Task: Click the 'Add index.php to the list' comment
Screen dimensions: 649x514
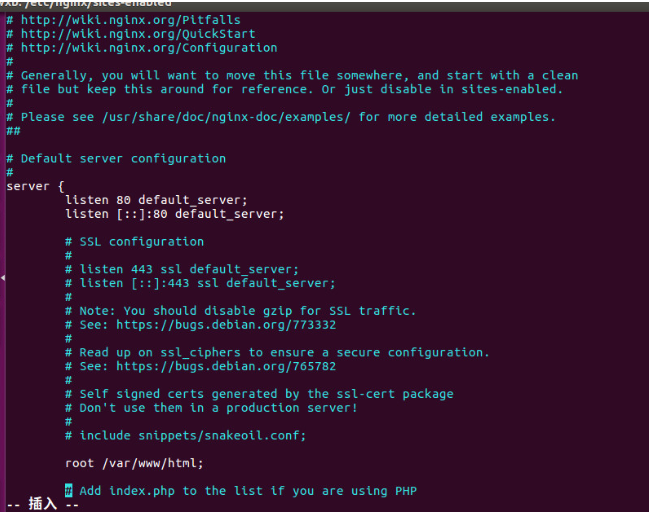Action: click(247, 490)
